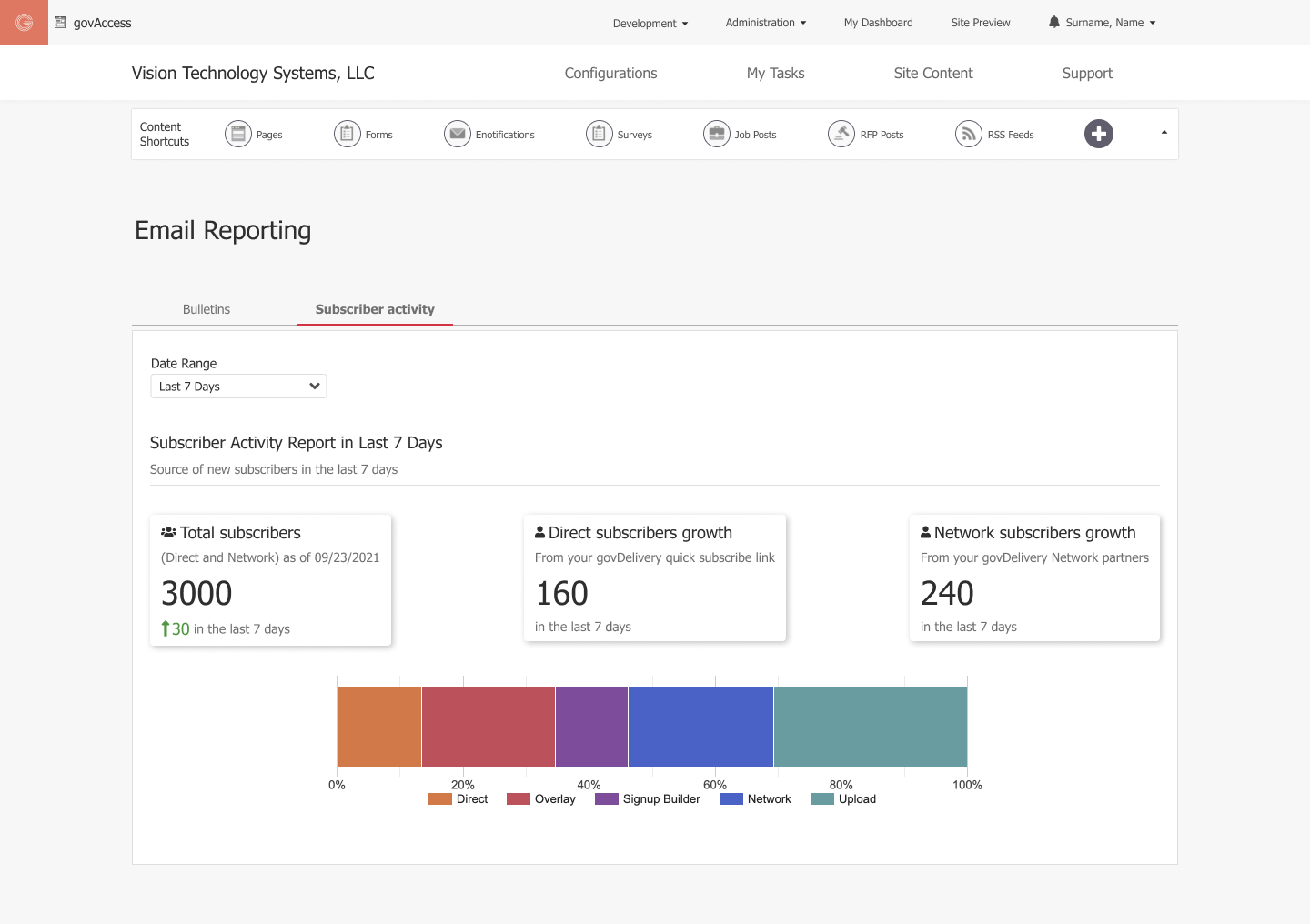Click the Enotifications envelope icon
This screenshot has height=924, width=1310.
(x=457, y=133)
